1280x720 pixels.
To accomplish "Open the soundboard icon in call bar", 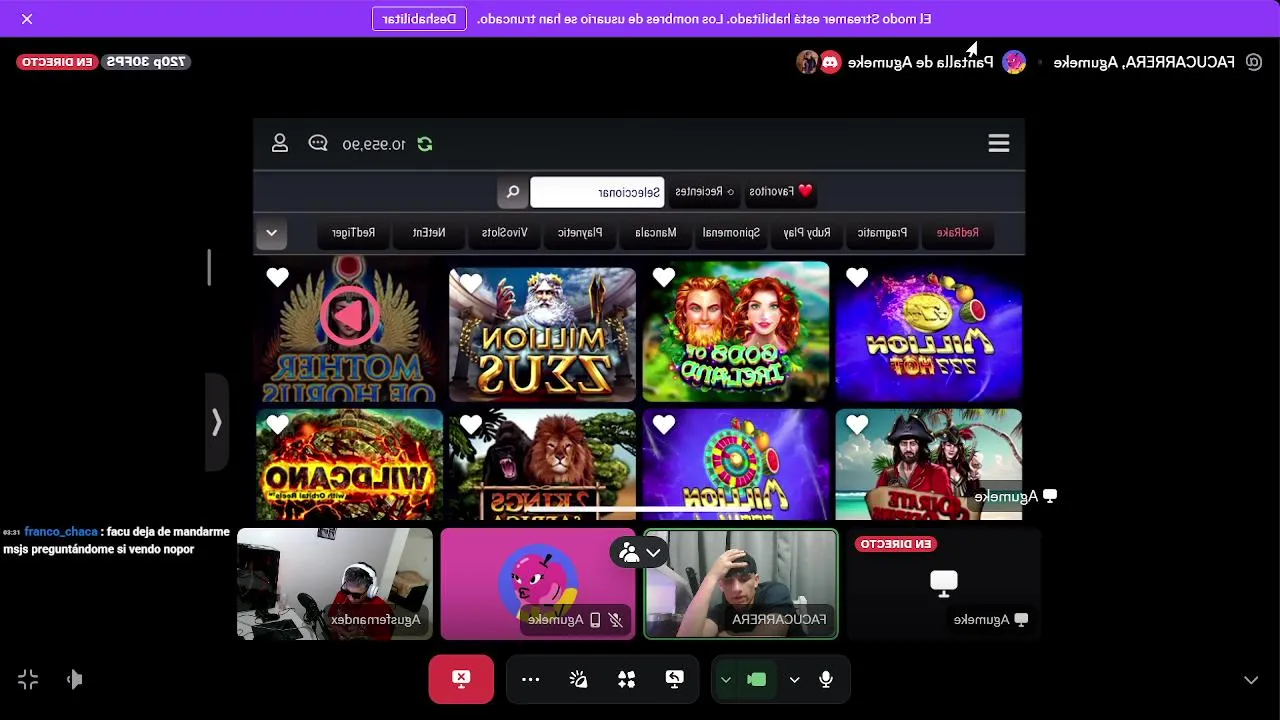I will [578, 680].
